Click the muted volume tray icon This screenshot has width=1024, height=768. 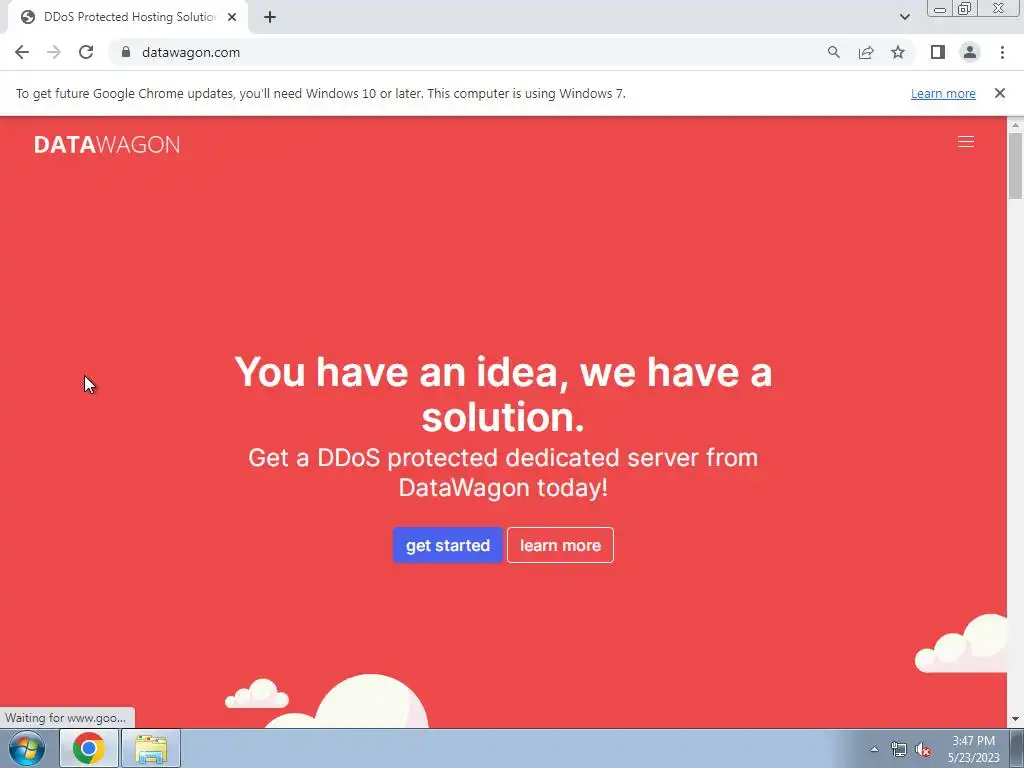(923, 750)
